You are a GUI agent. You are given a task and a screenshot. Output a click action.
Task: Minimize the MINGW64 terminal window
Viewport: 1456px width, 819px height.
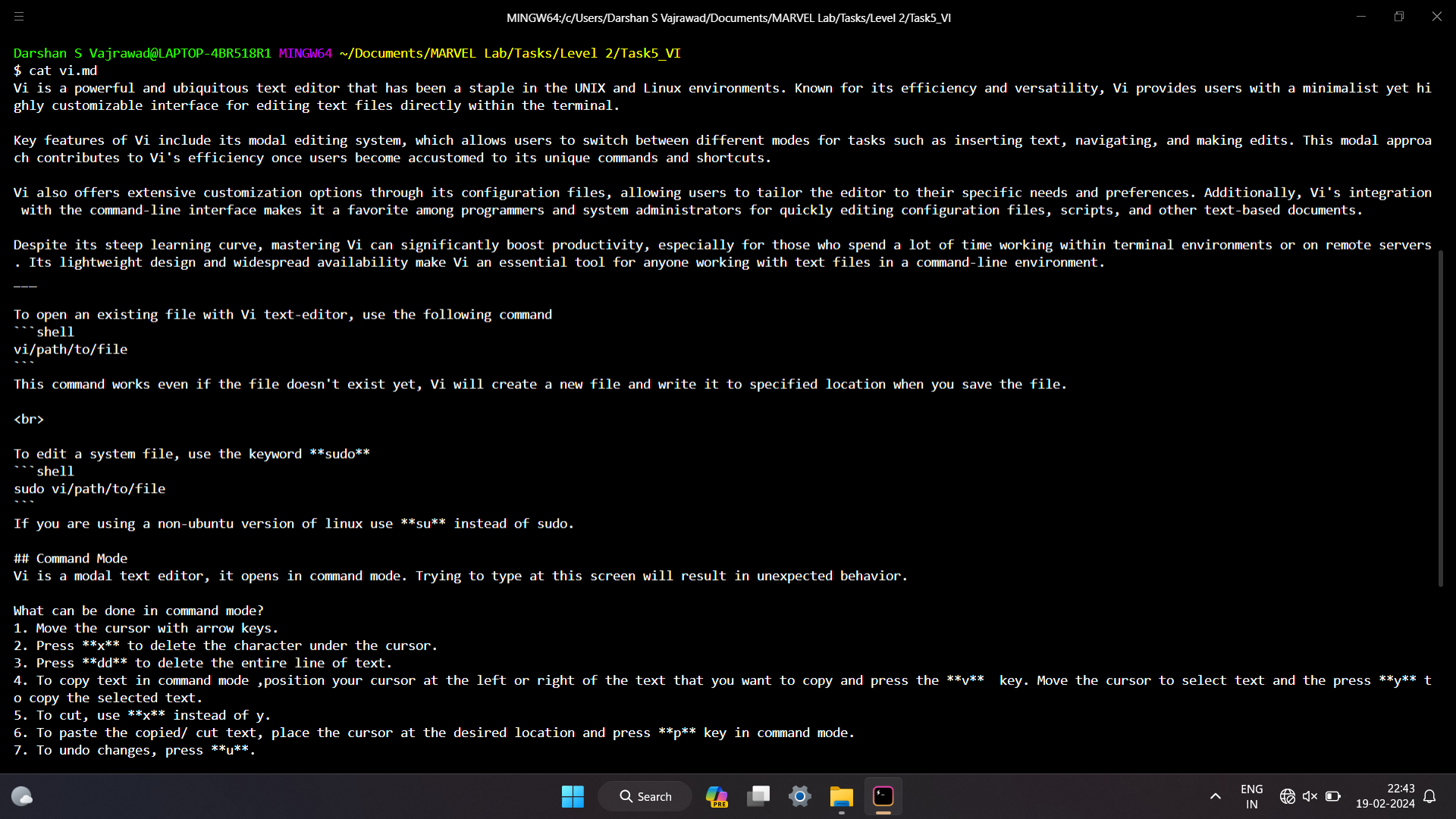click(1361, 17)
